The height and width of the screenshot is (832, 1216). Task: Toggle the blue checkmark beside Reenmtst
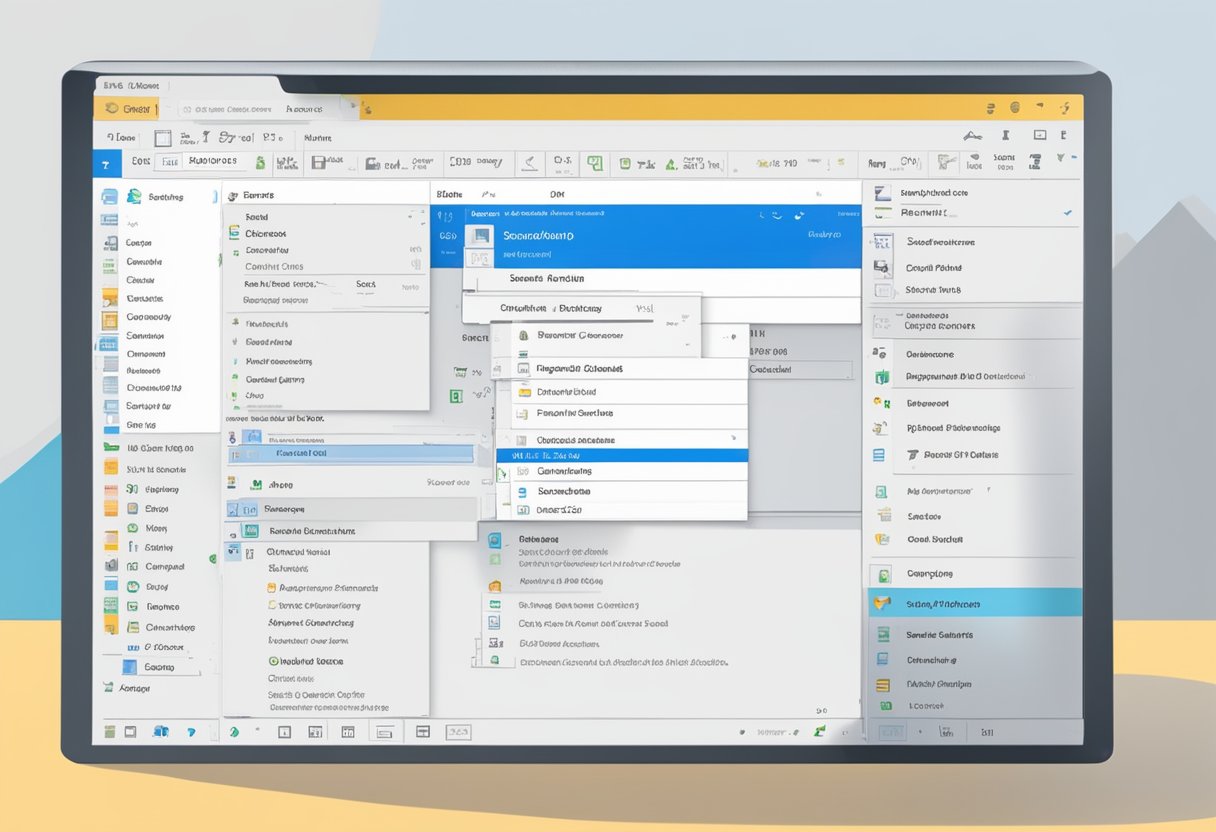[1067, 212]
